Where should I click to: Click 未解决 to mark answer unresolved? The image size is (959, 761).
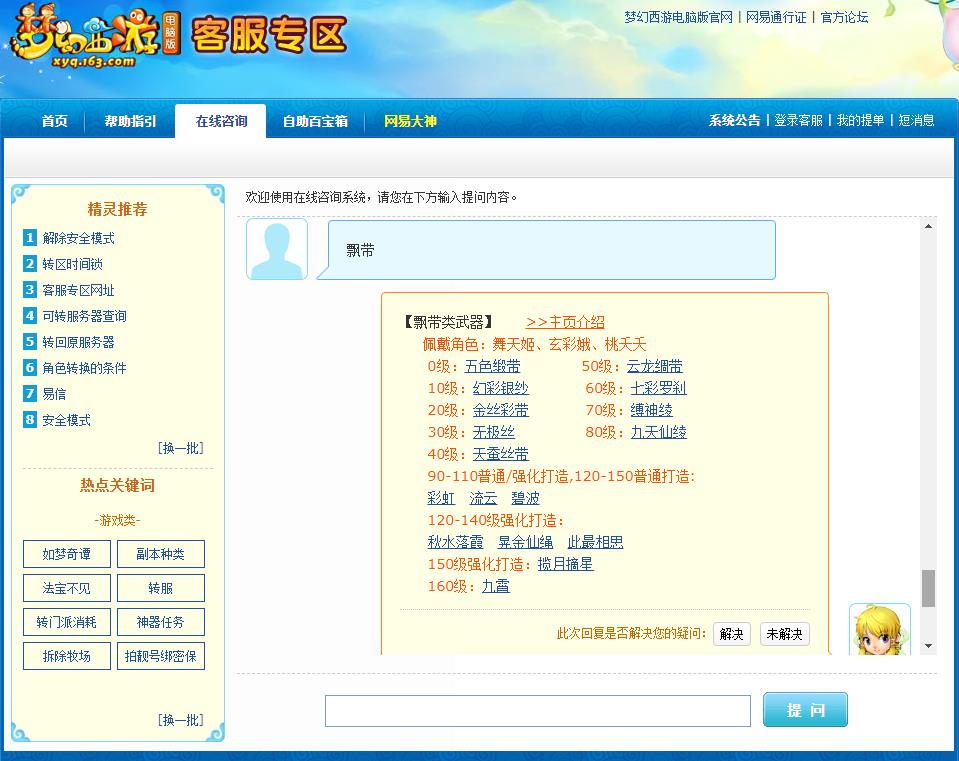(784, 633)
